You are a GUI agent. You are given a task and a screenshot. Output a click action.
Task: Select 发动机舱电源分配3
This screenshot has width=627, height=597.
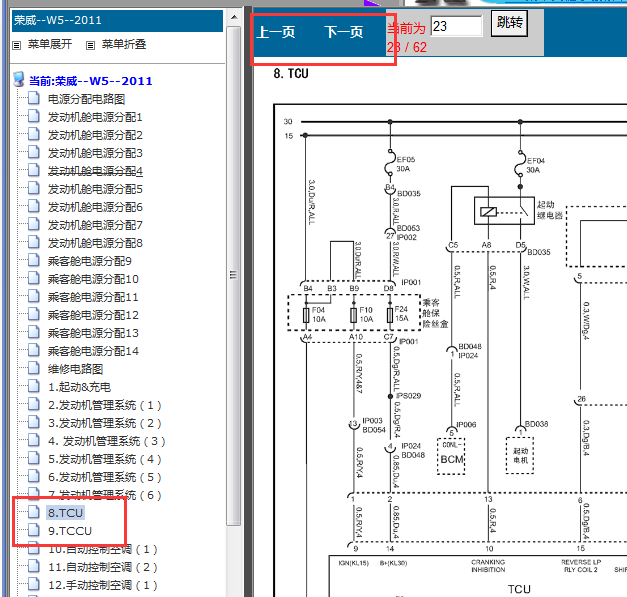pos(95,153)
